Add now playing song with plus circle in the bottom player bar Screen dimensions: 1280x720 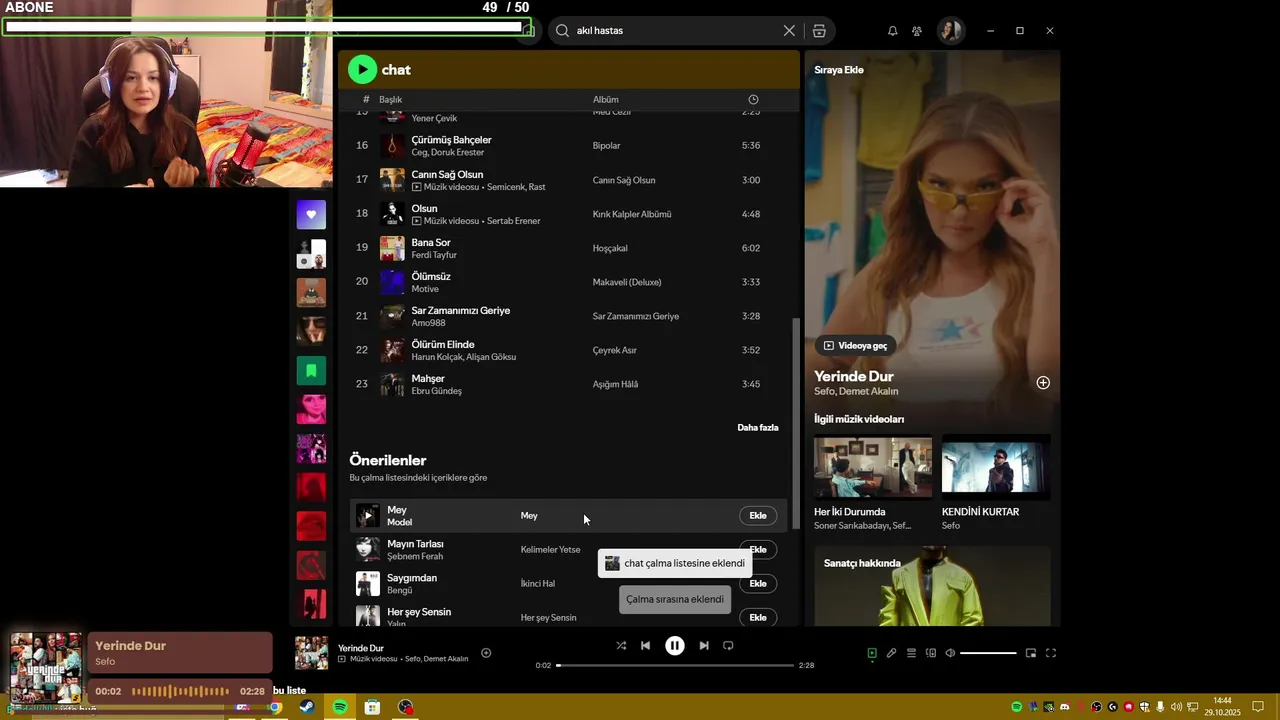click(486, 653)
